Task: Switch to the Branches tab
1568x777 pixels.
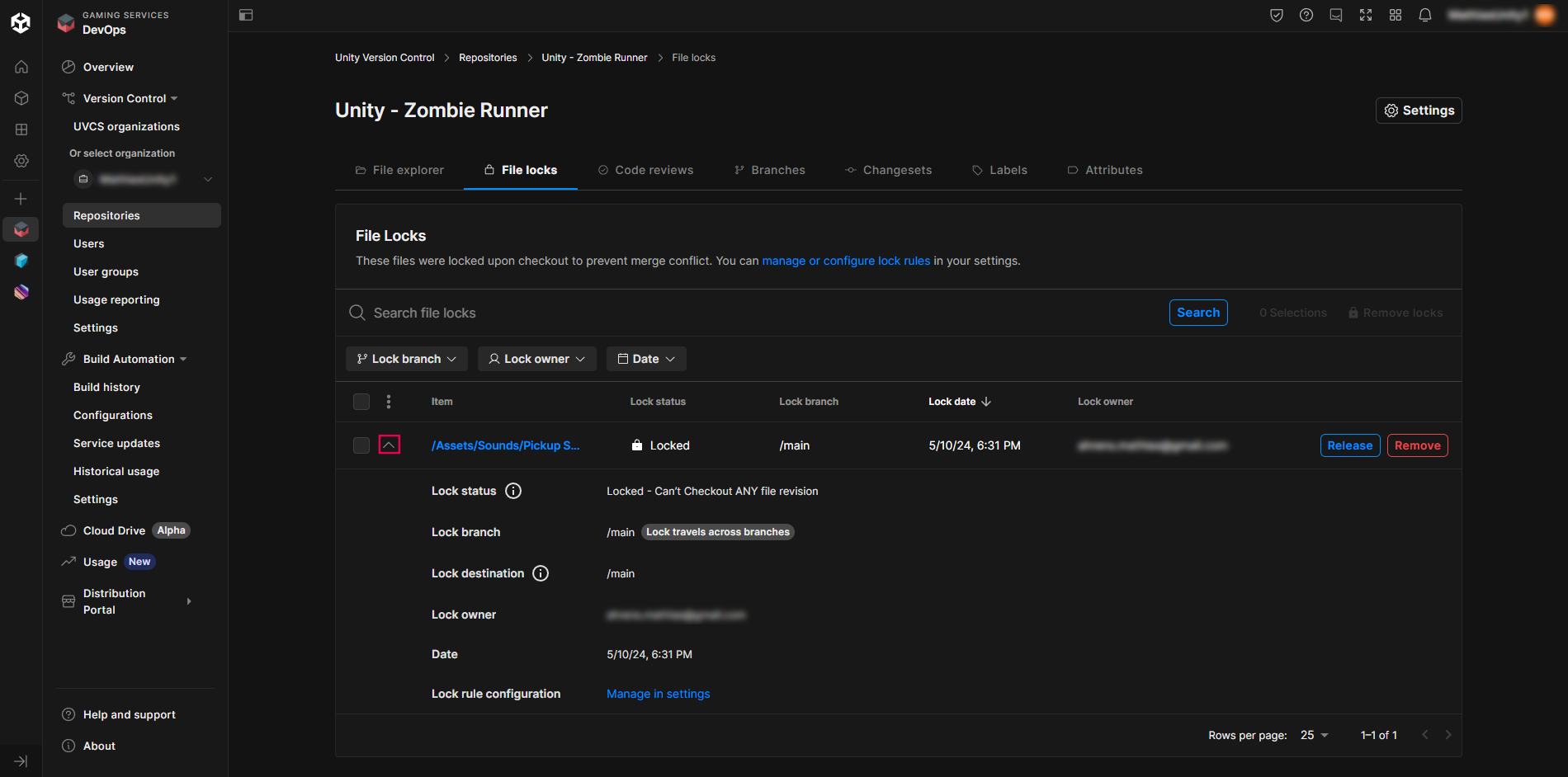Action: tap(769, 170)
